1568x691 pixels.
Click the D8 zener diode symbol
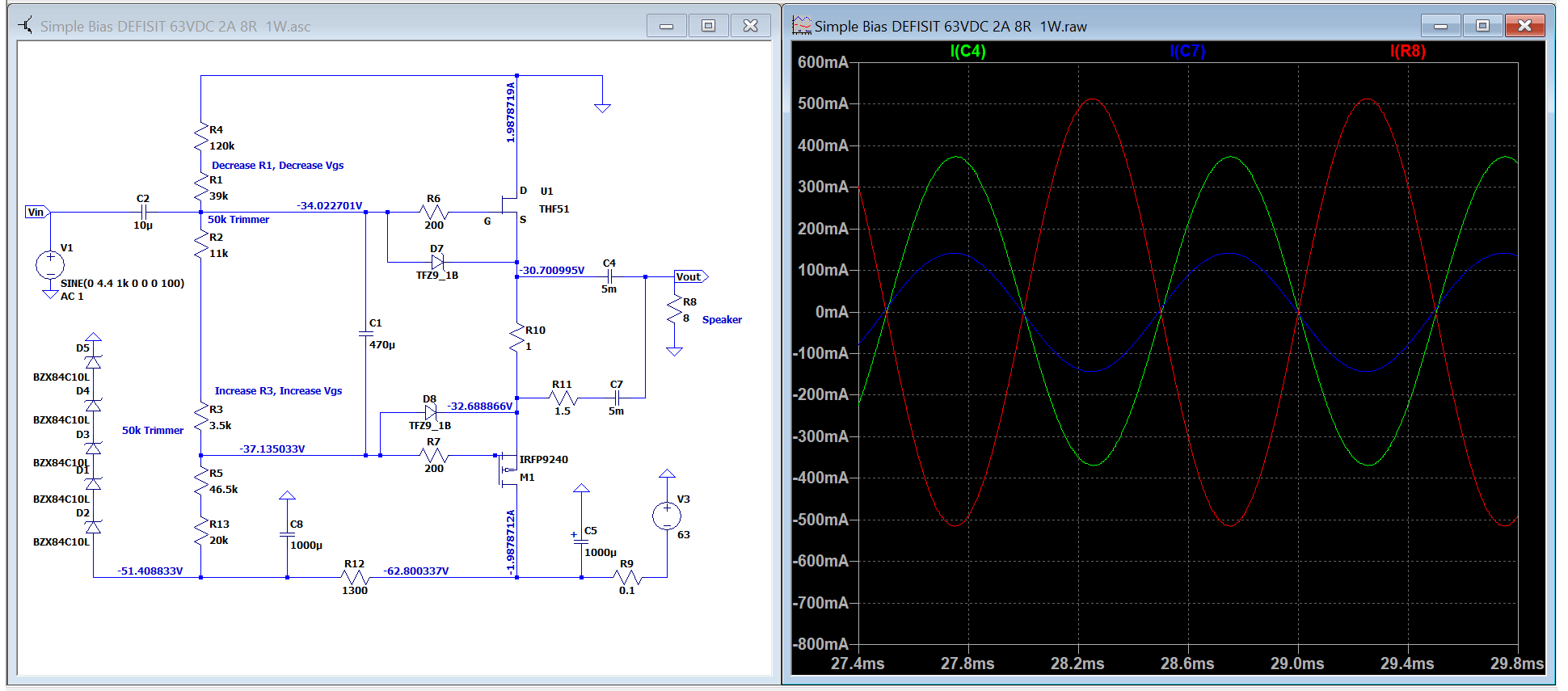430,412
